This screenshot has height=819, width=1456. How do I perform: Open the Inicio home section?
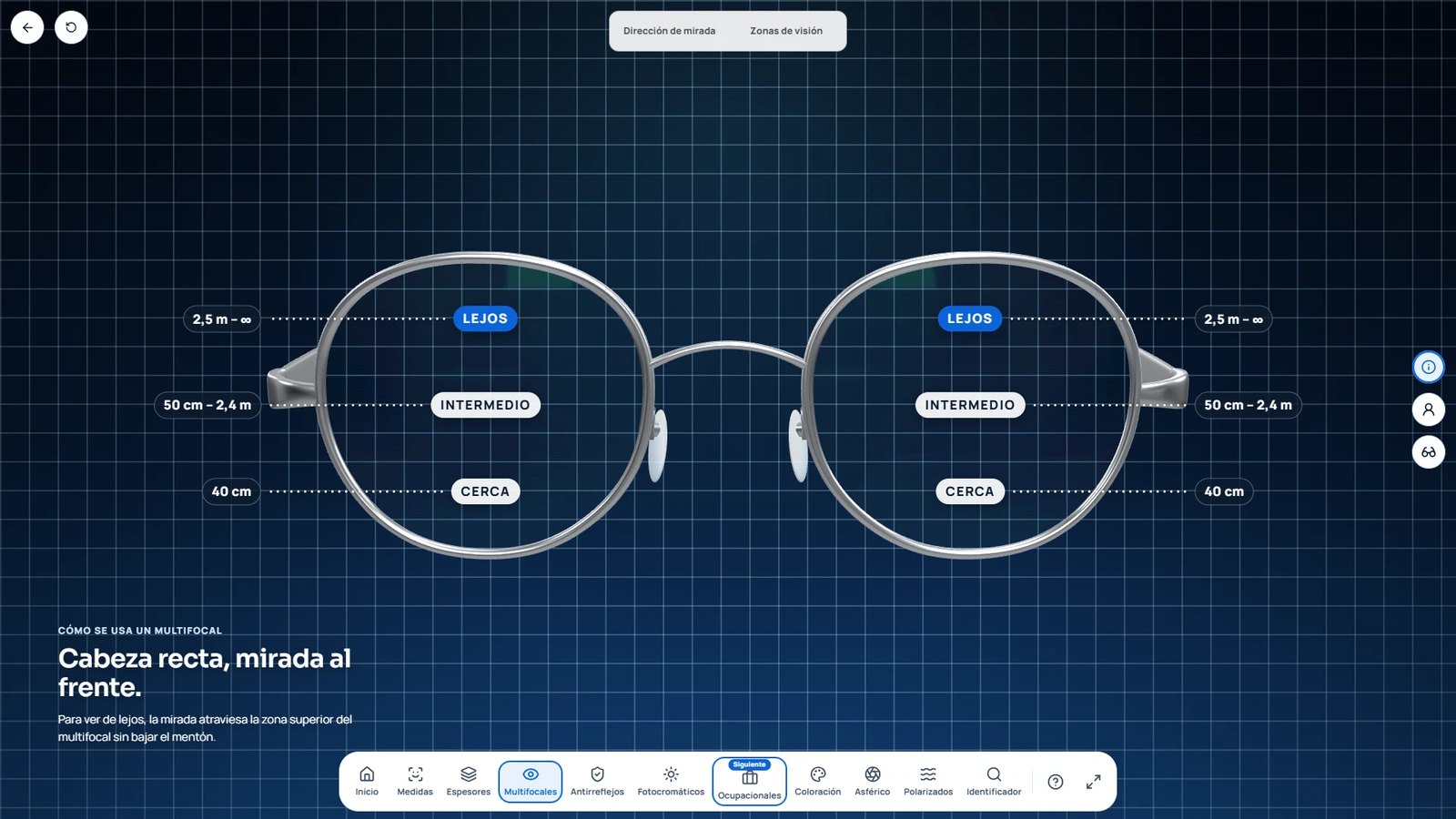click(x=367, y=782)
